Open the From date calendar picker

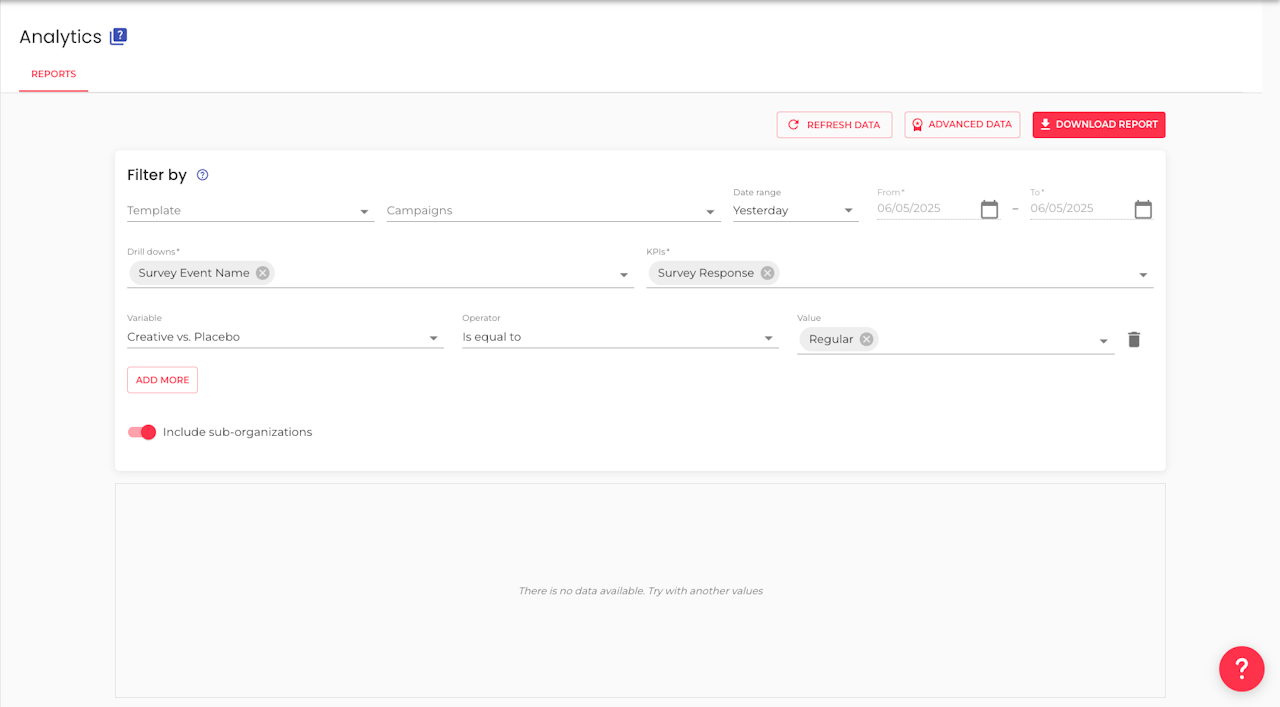(989, 209)
